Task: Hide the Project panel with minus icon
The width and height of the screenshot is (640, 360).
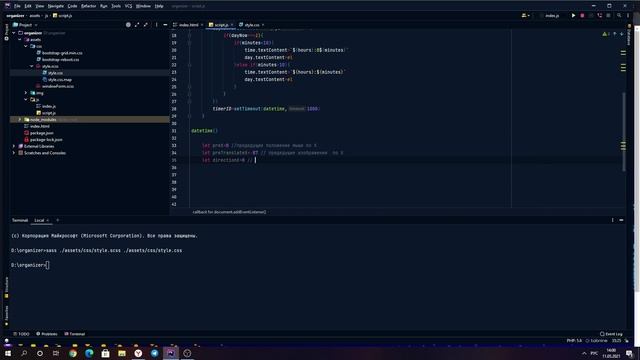Action: coord(165,25)
